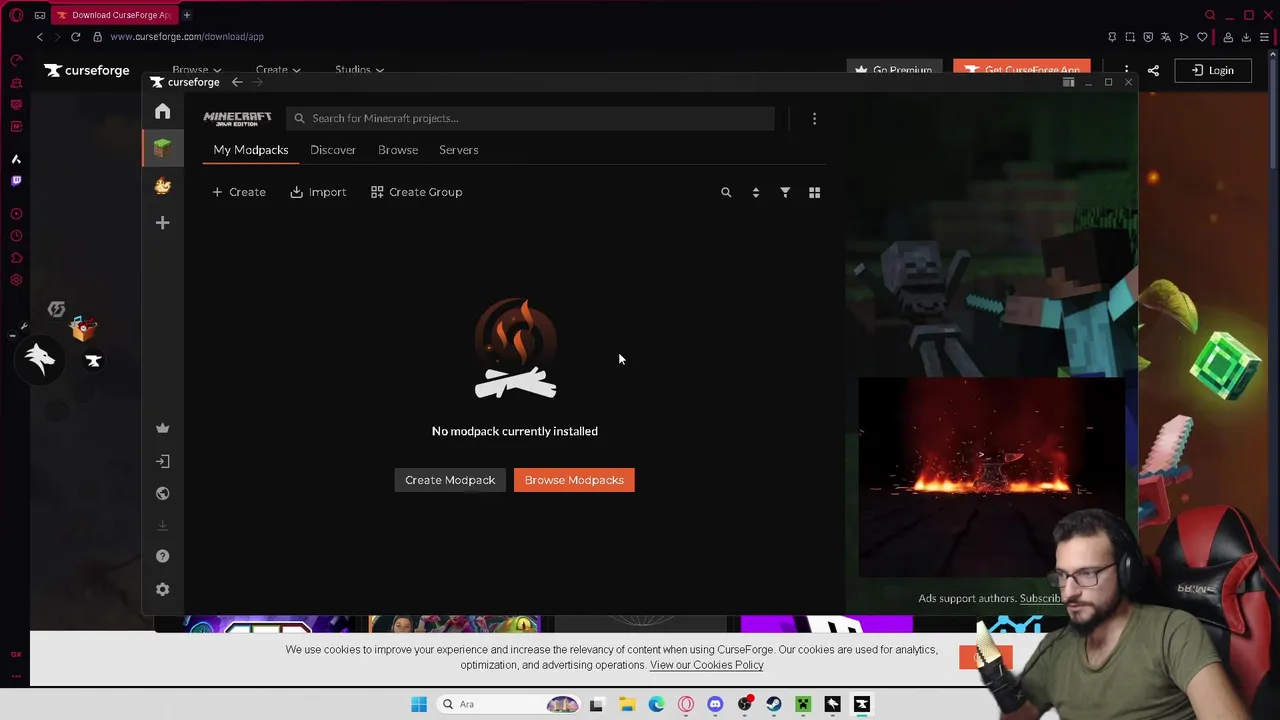Viewport: 1280px width, 720px height.
Task: Open Steam from the taskbar
Action: coord(774,704)
